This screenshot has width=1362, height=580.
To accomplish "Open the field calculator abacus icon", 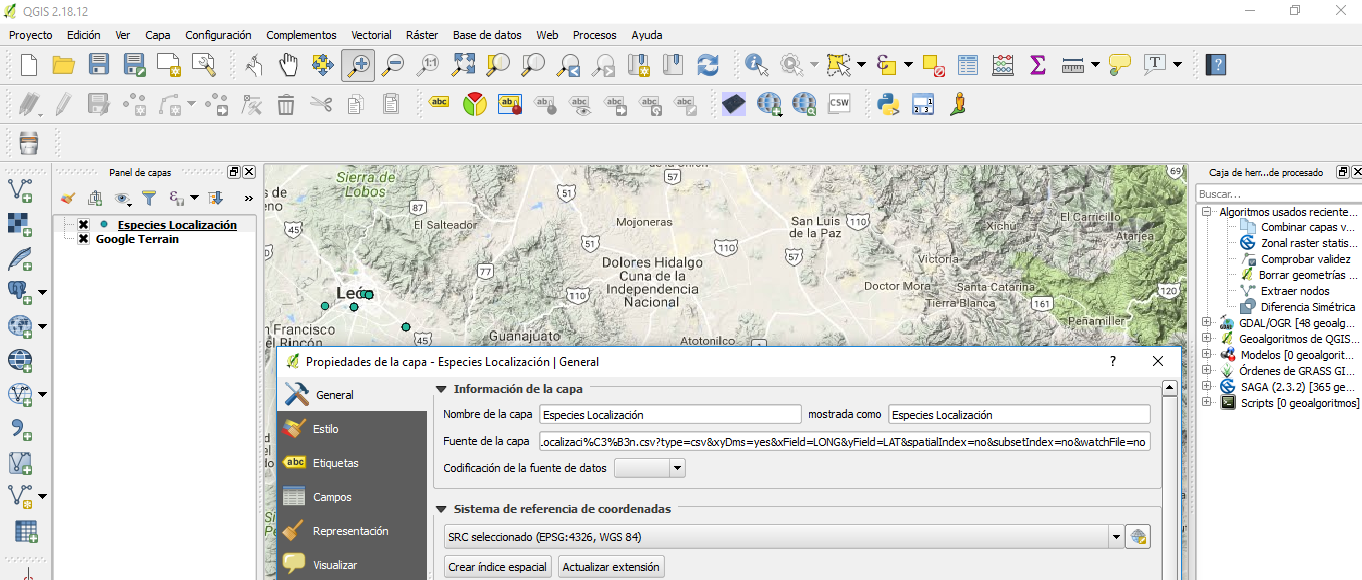I will (x=1003, y=65).
